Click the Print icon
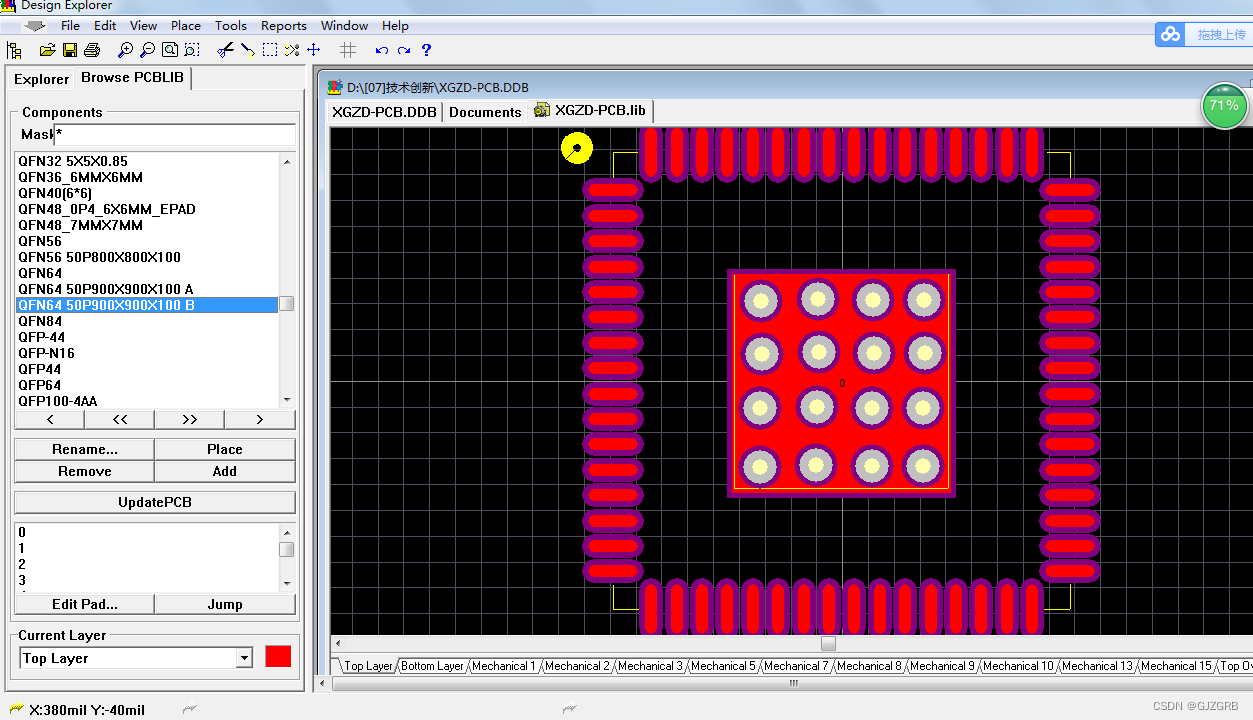The height and width of the screenshot is (720, 1253). pos(91,50)
